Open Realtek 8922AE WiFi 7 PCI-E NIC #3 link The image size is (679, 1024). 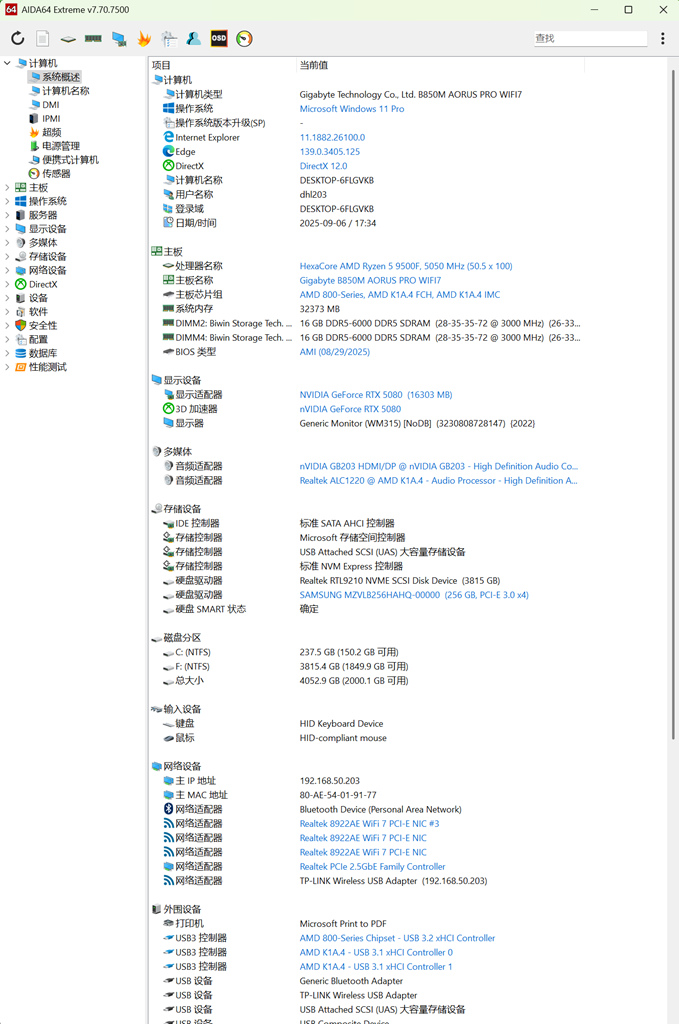pyautogui.click(x=370, y=824)
